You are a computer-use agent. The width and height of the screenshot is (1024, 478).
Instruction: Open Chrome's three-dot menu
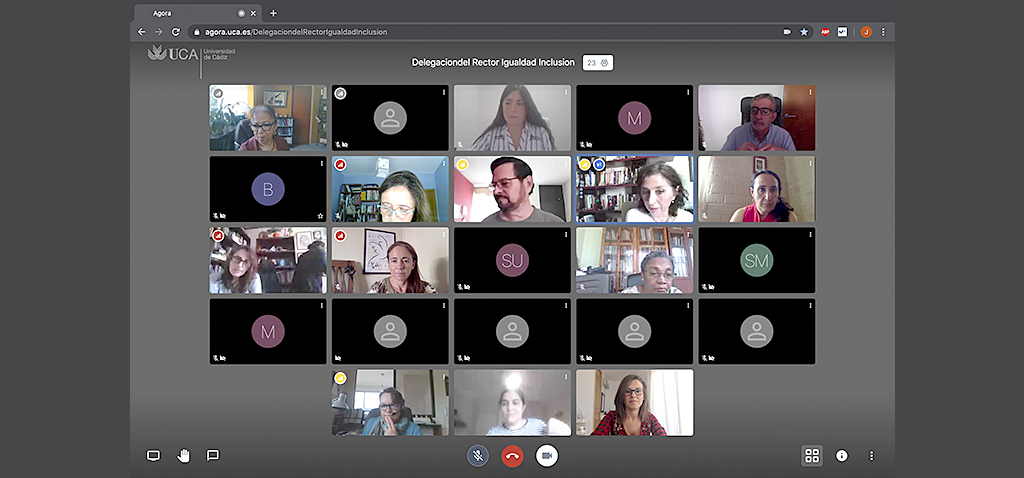(882, 32)
